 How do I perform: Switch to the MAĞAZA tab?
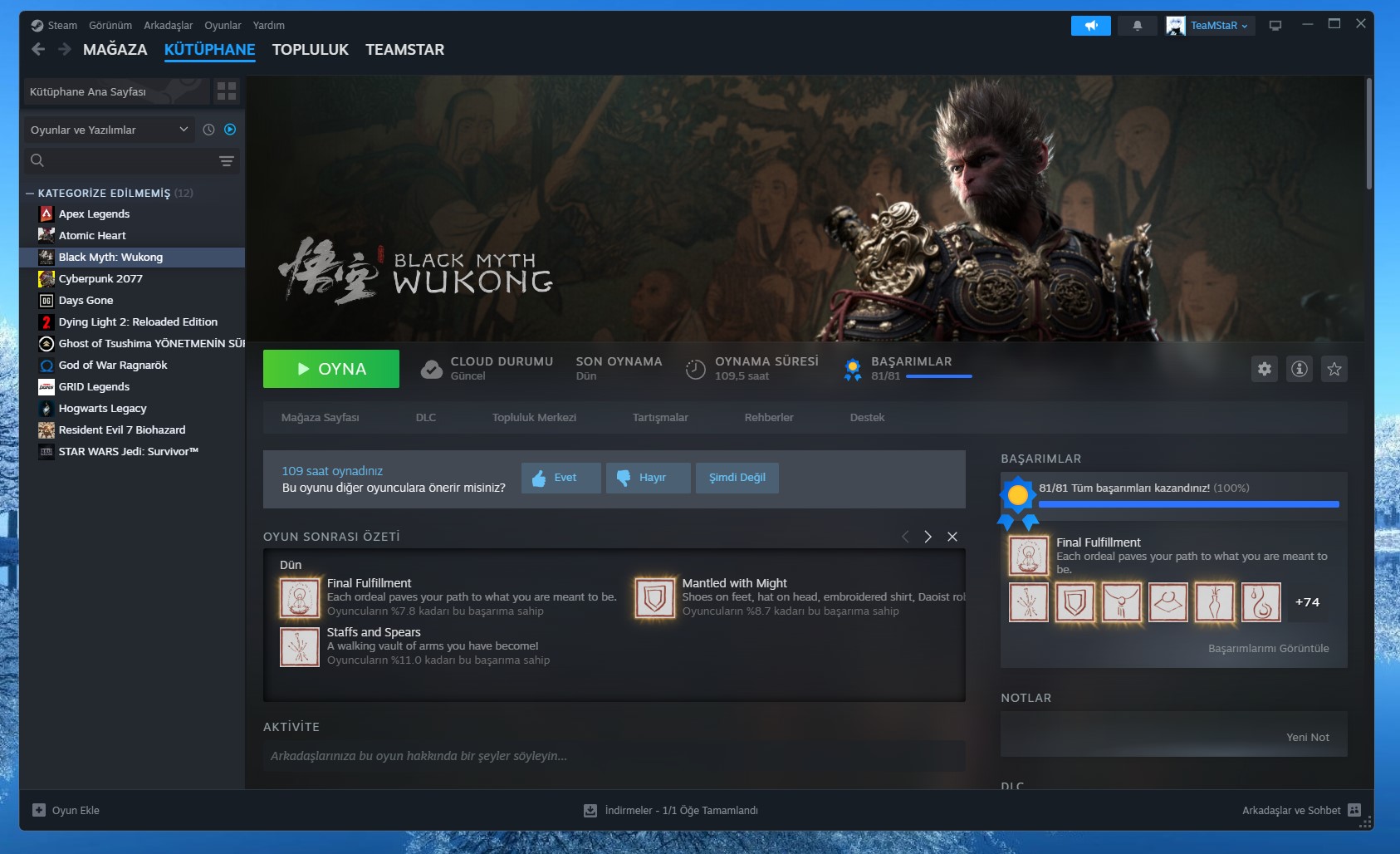pos(115,49)
